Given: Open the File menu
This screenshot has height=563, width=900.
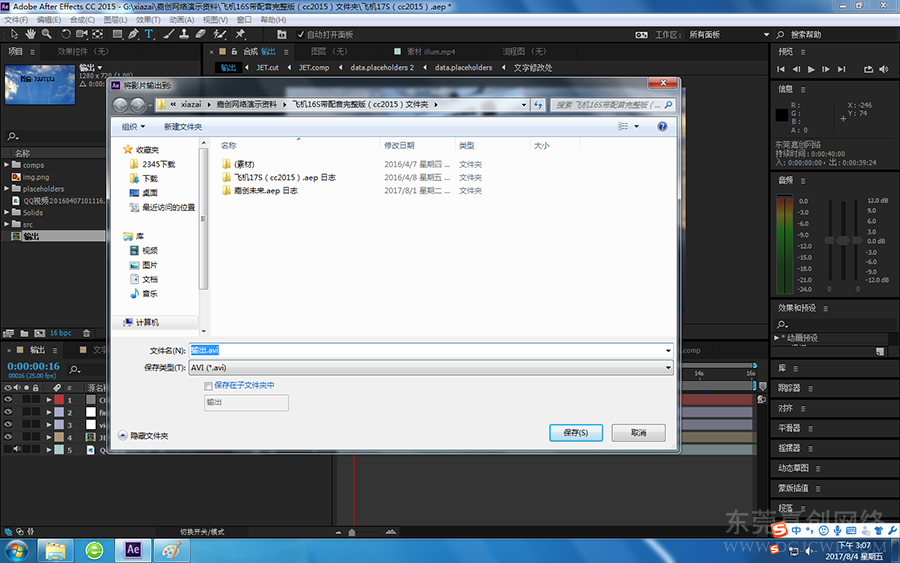Looking at the screenshot, I should [16, 20].
